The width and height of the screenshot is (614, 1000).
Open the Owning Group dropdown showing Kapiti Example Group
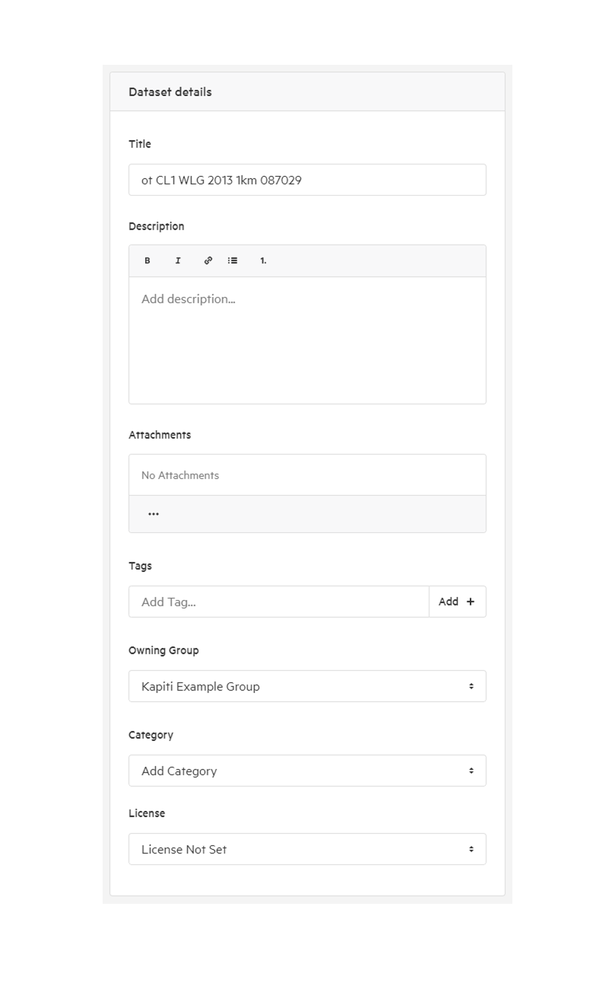click(307, 686)
